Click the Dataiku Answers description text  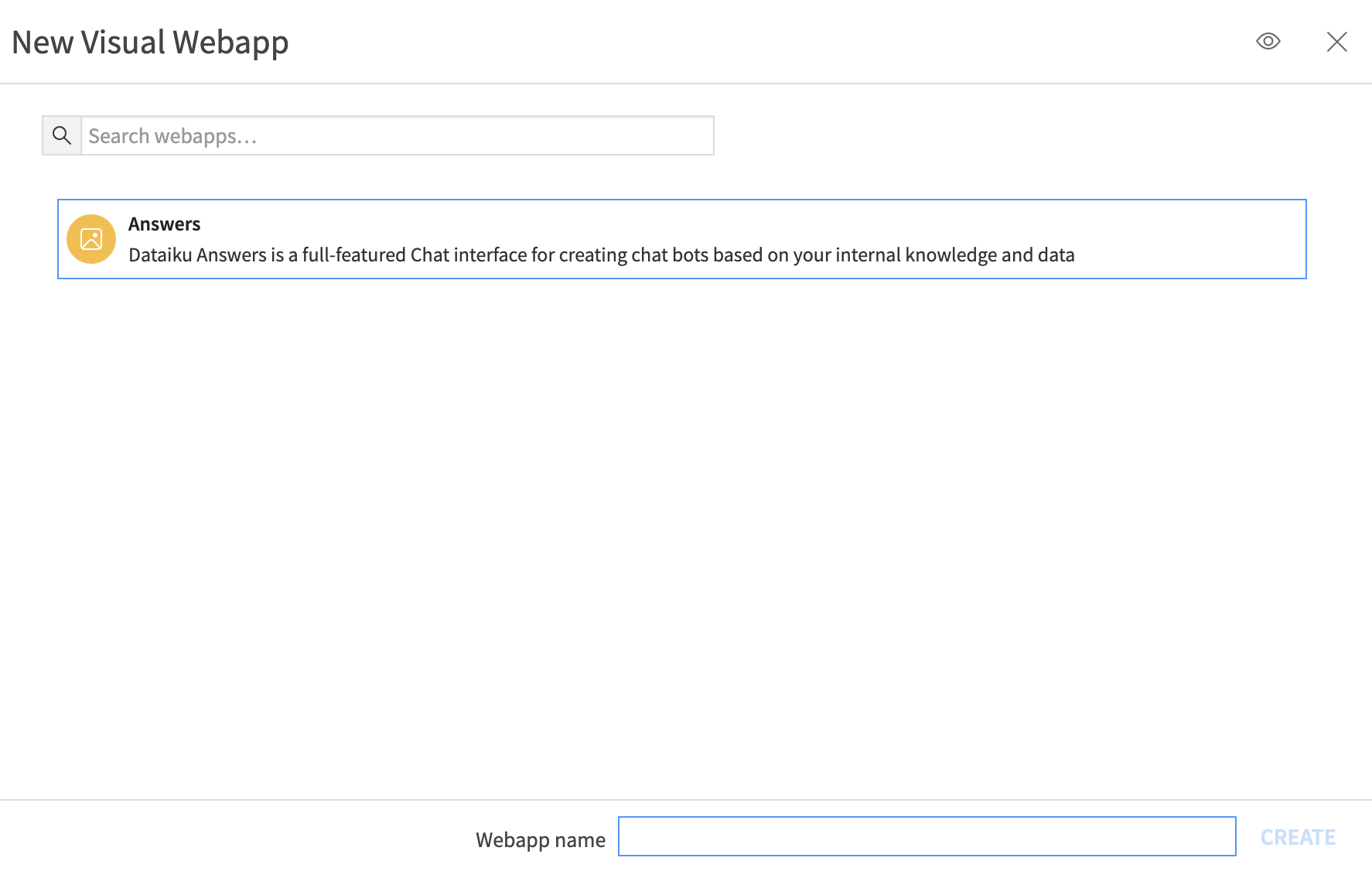(x=600, y=255)
